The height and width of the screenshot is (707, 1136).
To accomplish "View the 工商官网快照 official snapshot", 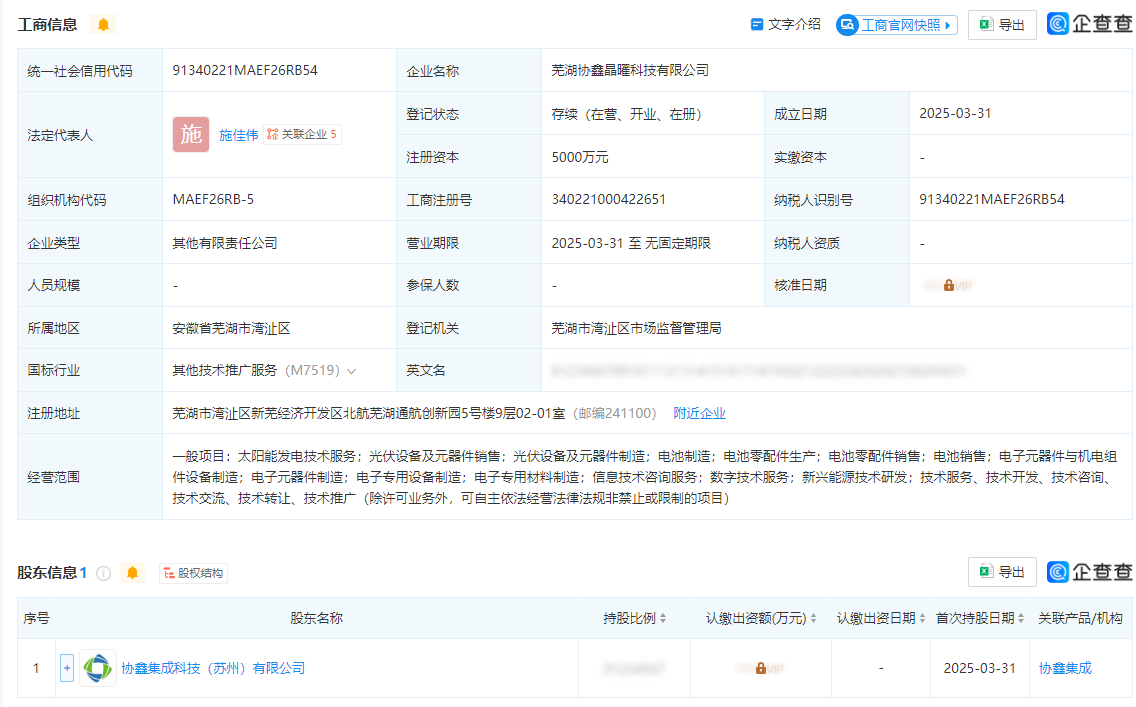I will pos(897,25).
